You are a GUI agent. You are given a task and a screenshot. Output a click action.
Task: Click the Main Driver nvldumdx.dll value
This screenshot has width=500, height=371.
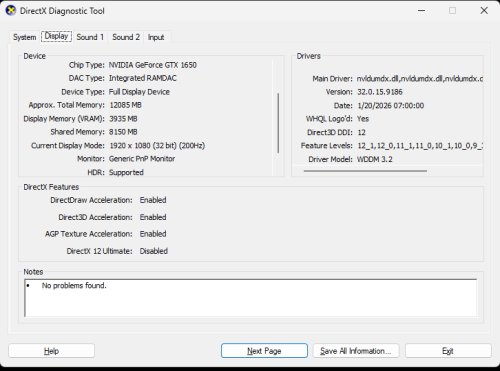click(x=420, y=79)
